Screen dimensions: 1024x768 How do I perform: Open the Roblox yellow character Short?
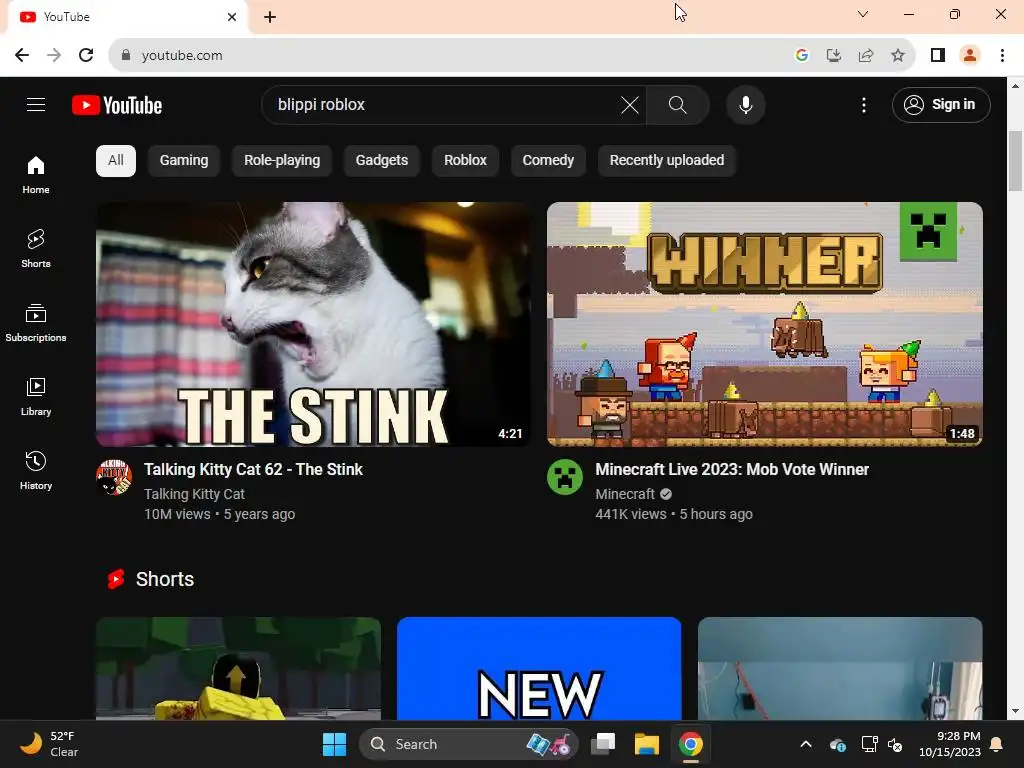238,669
